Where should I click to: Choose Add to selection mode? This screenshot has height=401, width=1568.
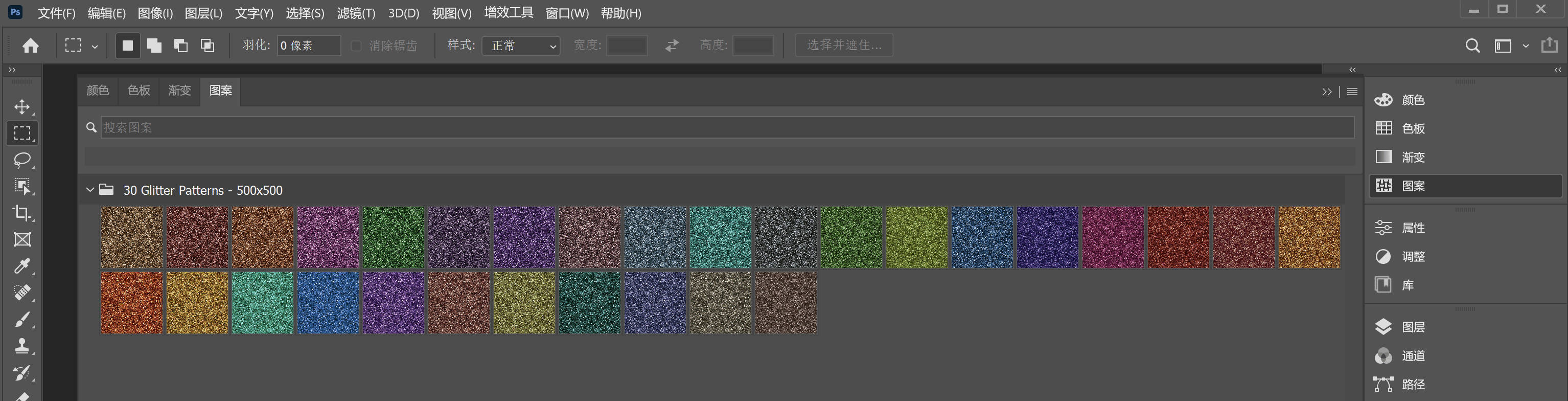155,46
